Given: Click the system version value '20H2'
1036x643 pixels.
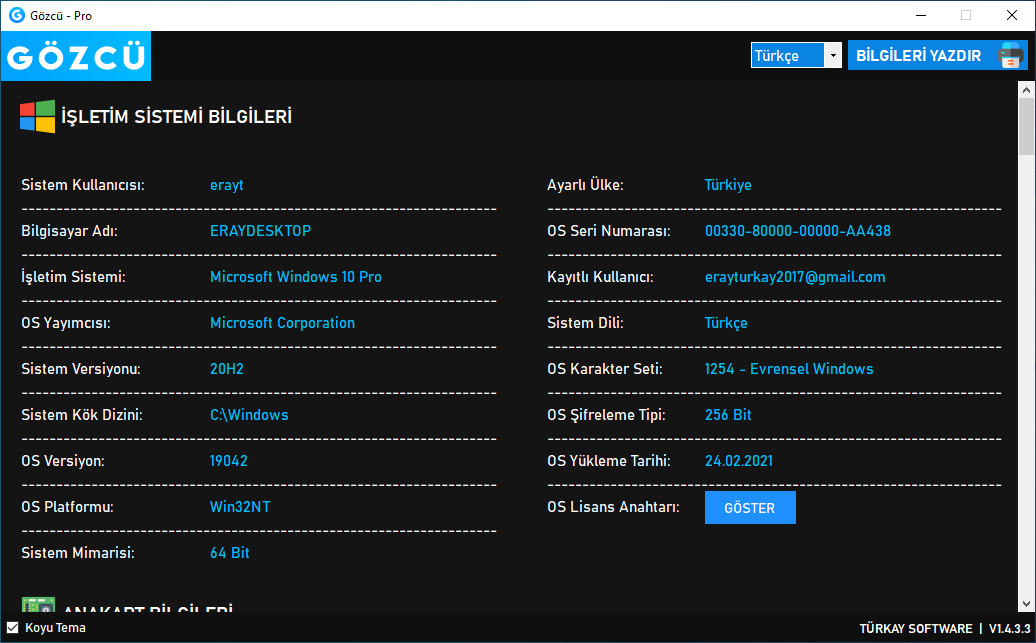Looking at the screenshot, I should [x=227, y=369].
